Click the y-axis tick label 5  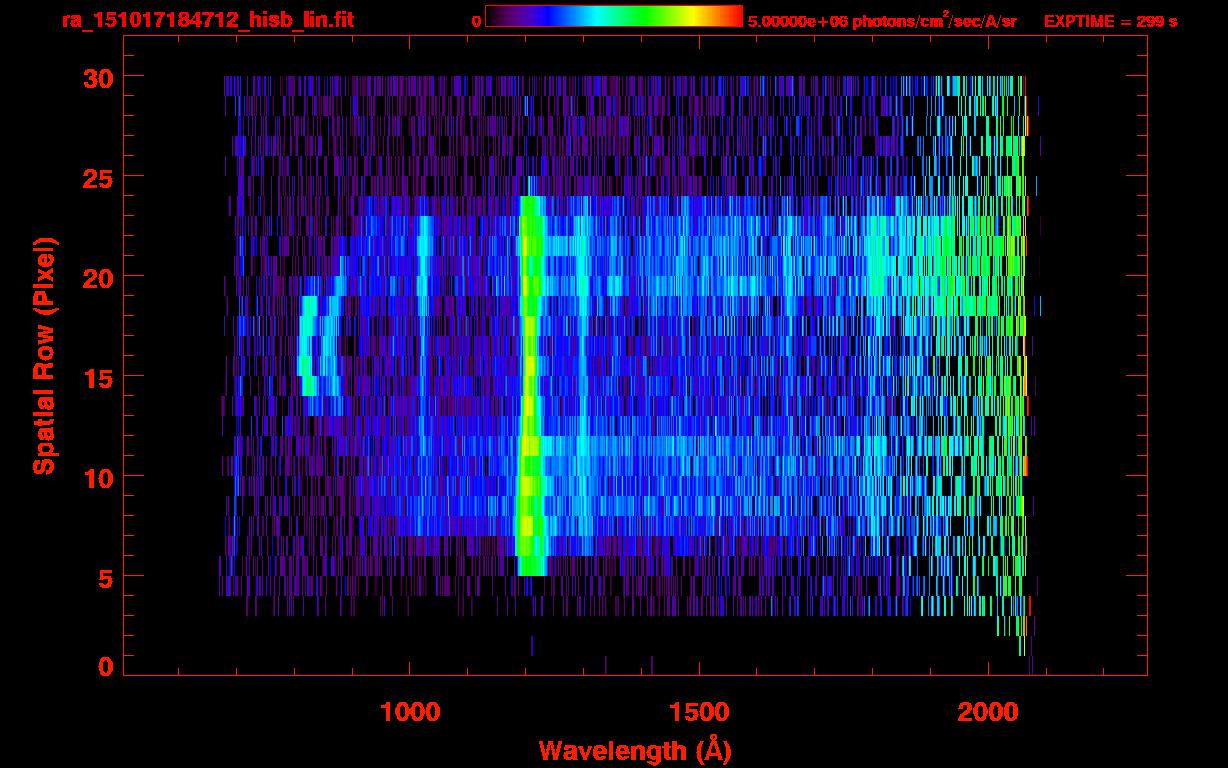105,577
